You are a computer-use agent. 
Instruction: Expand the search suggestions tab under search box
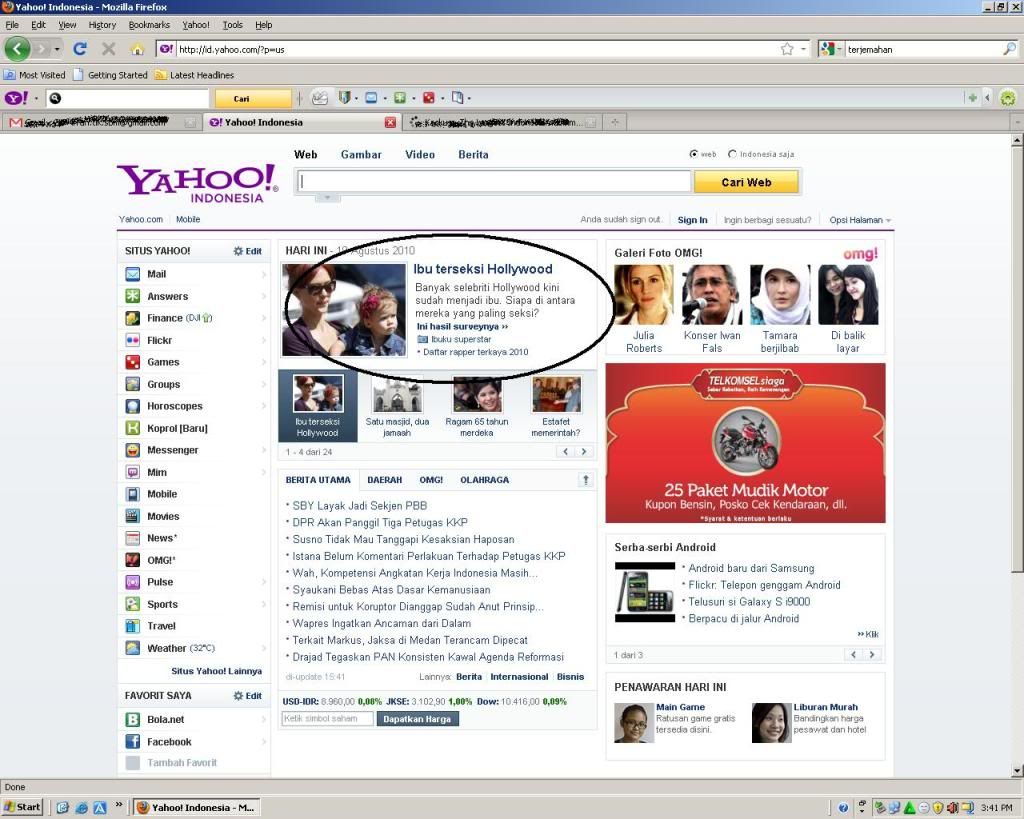328,197
